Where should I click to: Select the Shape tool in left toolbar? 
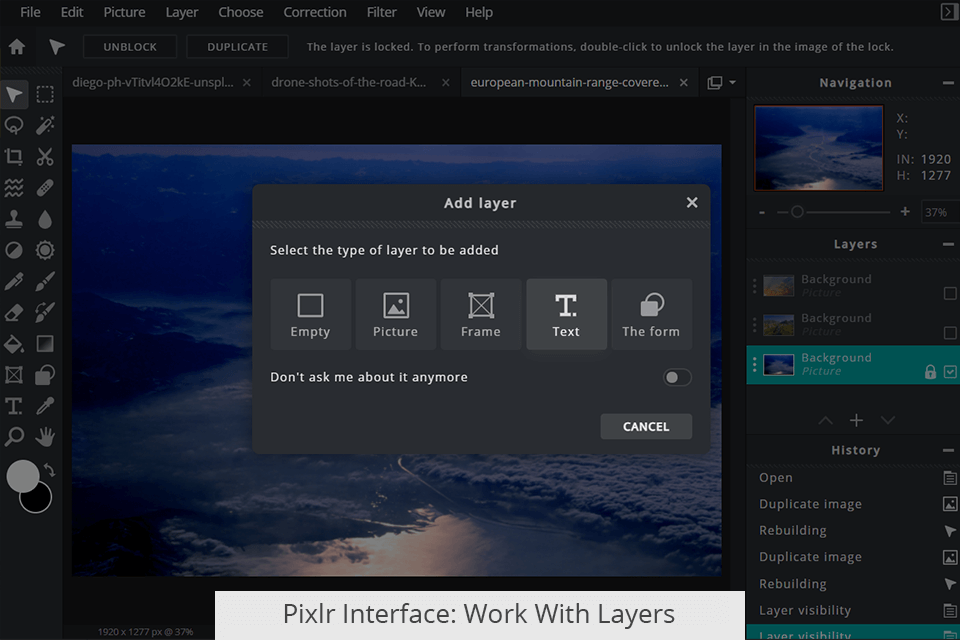click(x=45, y=375)
